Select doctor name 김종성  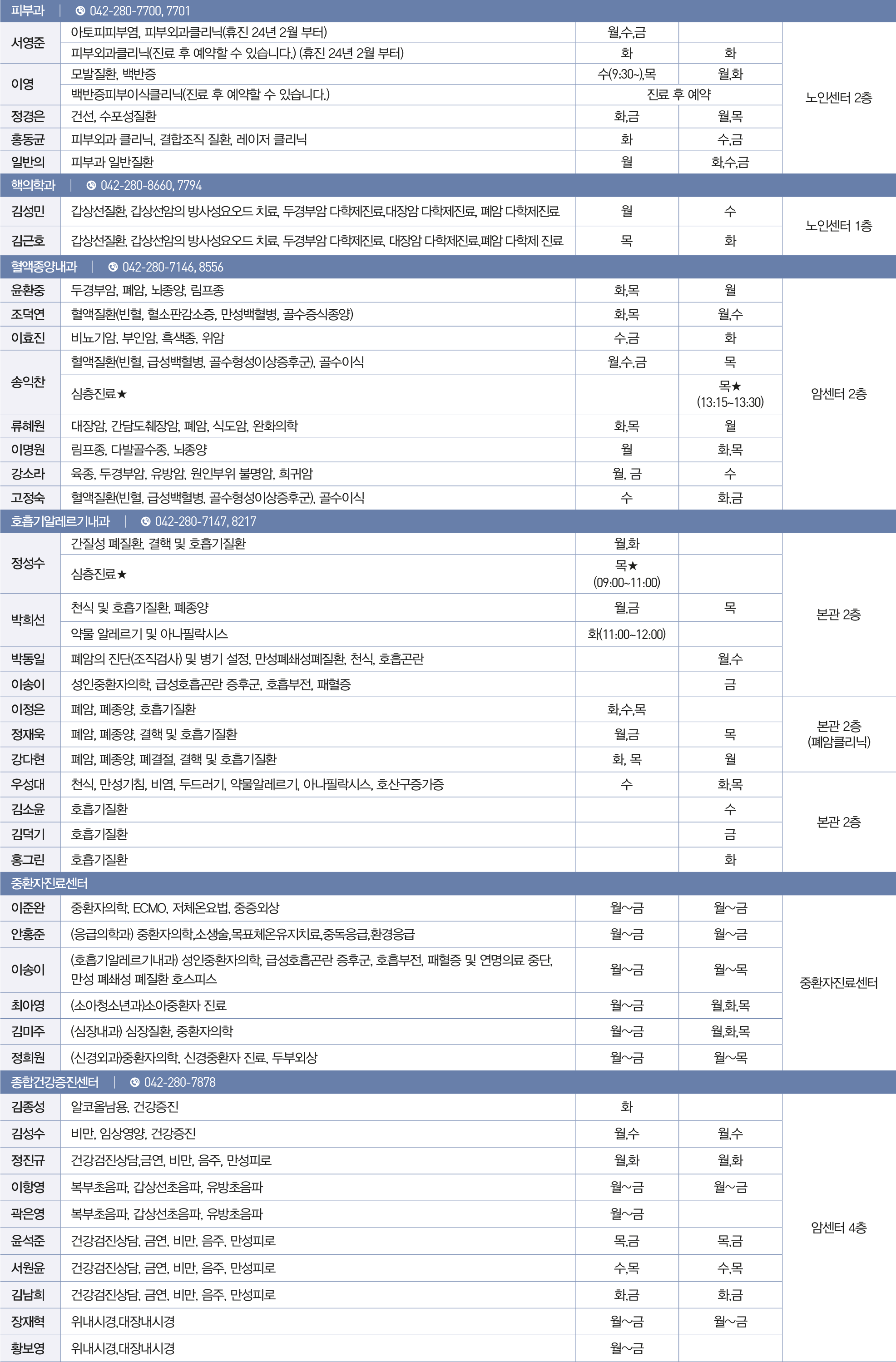pyautogui.click(x=28, y=1107)
